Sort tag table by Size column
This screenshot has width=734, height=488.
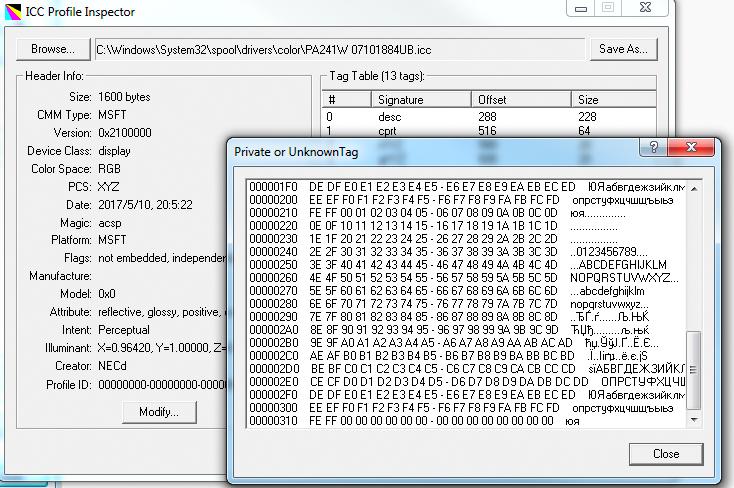point(614,100)
